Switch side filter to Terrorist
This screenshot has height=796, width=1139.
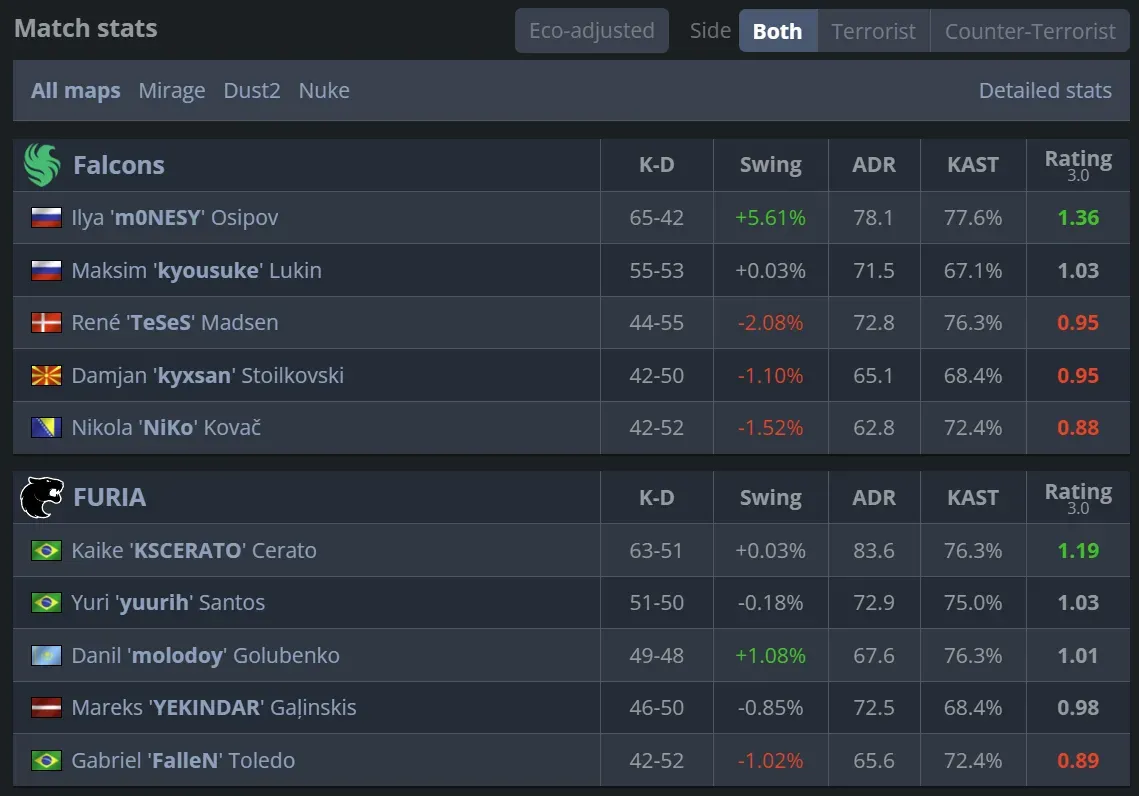click(x=873, y=31)
